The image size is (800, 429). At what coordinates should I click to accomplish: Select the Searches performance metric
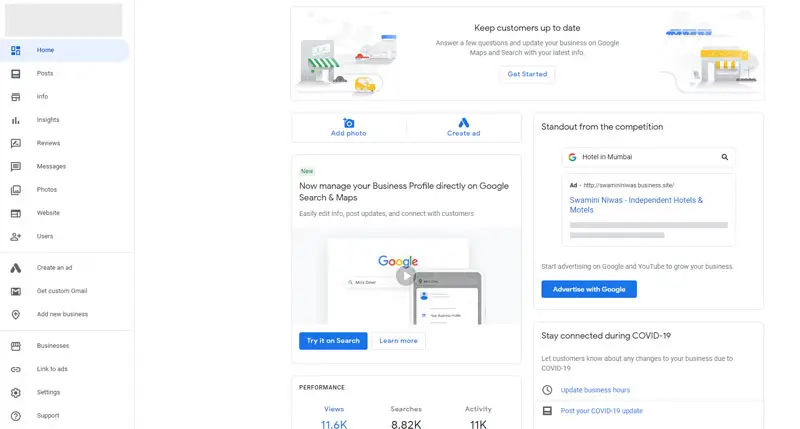coord(406,417)
